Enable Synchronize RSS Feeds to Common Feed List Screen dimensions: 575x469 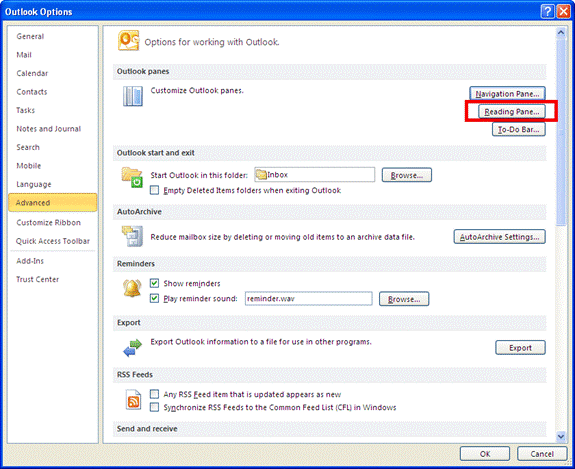[x=154, y=407]
